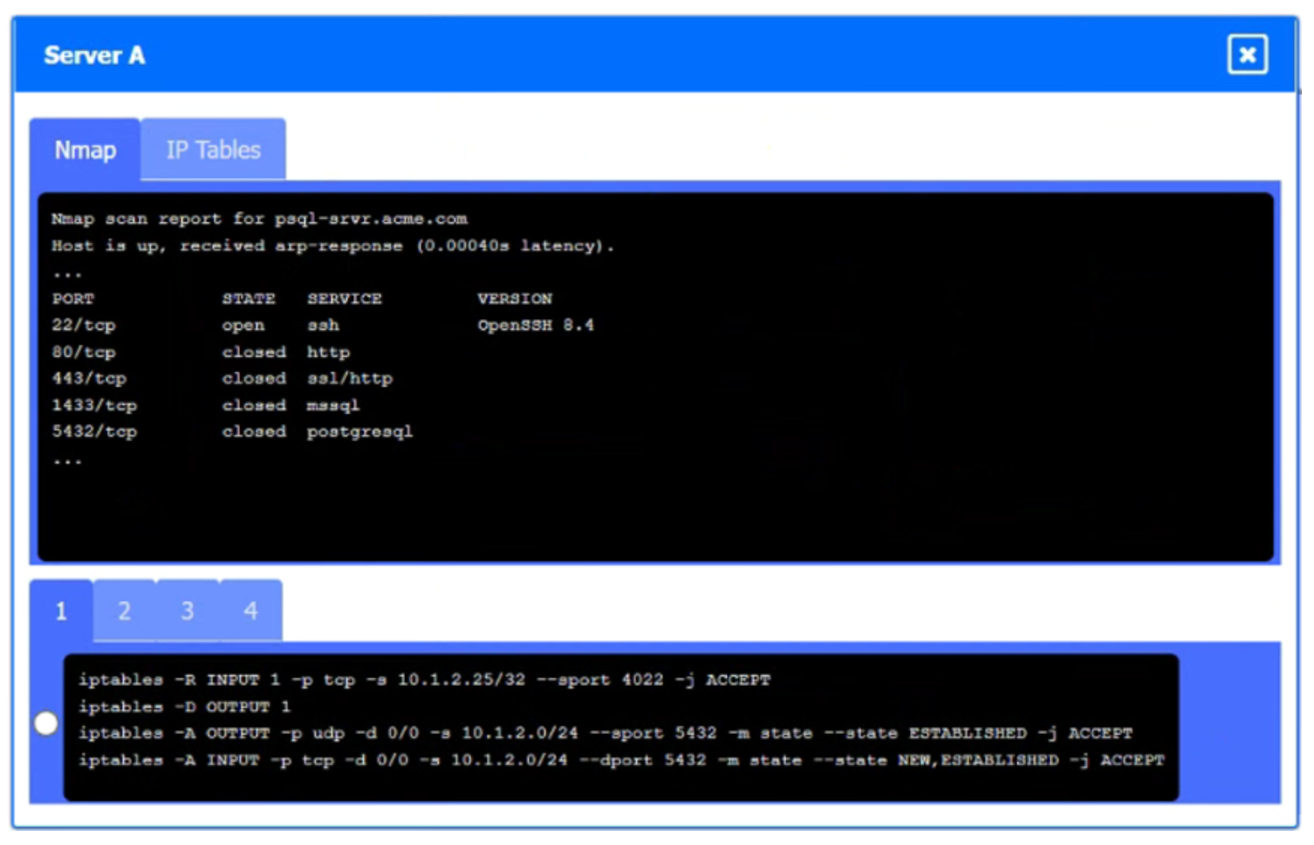Click the 80/tcp closed http row

pyautogui.click(x=200, y=353)
